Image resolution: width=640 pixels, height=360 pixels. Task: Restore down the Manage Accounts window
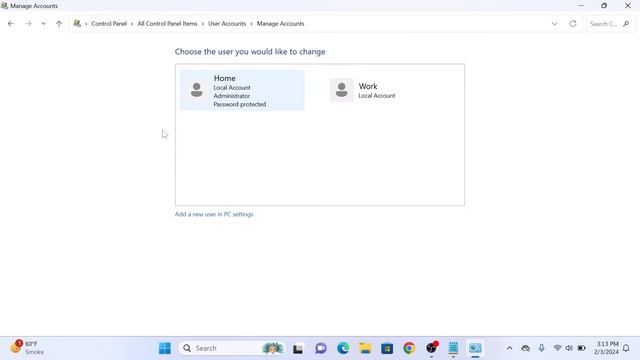[x=604, y=6]
